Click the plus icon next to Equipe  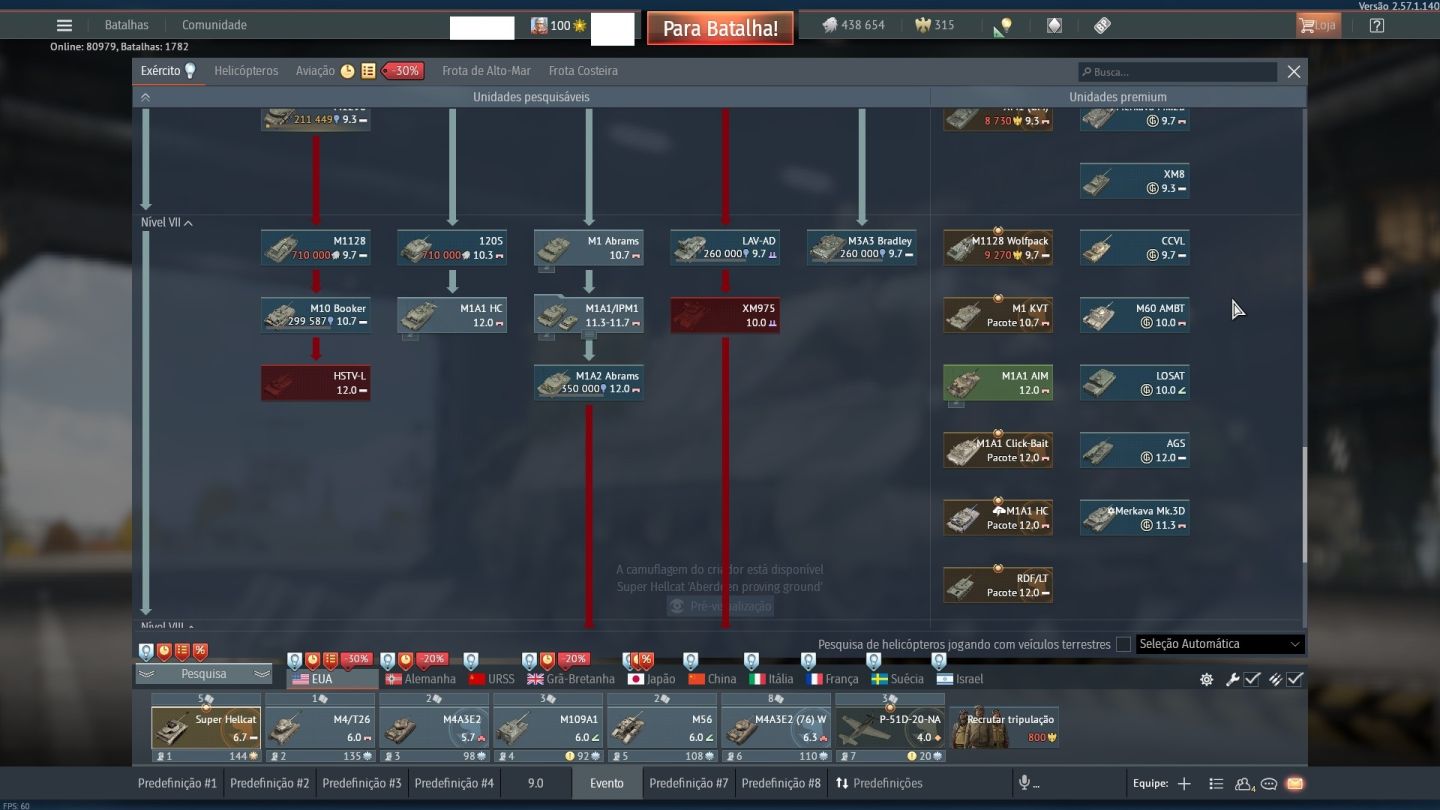[1184, 784]
